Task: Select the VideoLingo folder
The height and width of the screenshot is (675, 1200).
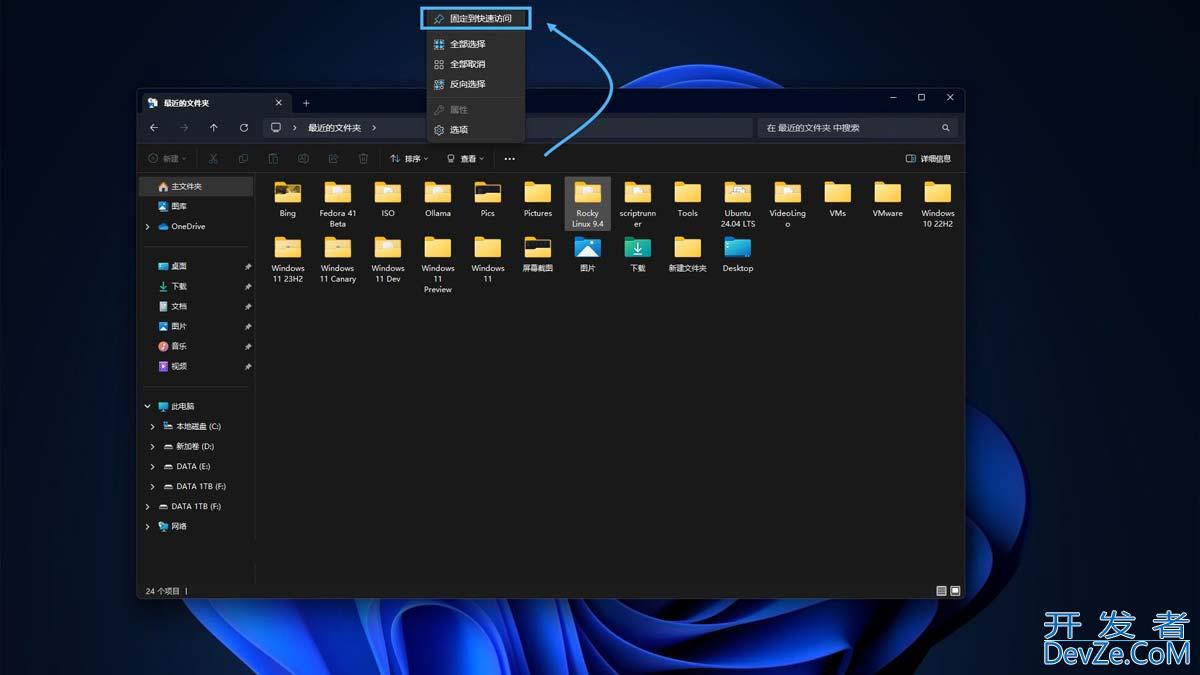Action: [x=788, y=204]
